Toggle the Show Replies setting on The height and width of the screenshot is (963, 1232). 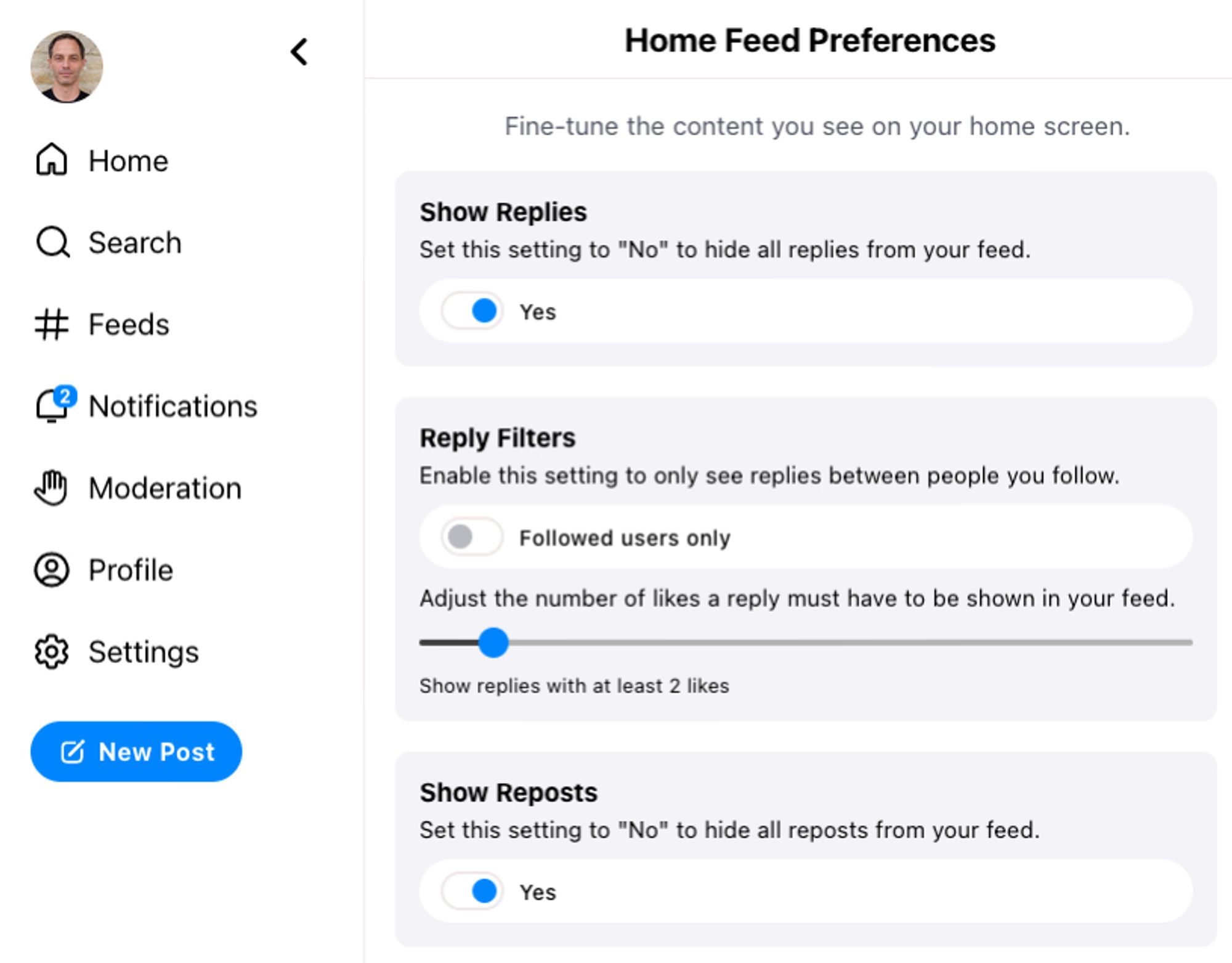pyautogui.click(x=469, y=311)
